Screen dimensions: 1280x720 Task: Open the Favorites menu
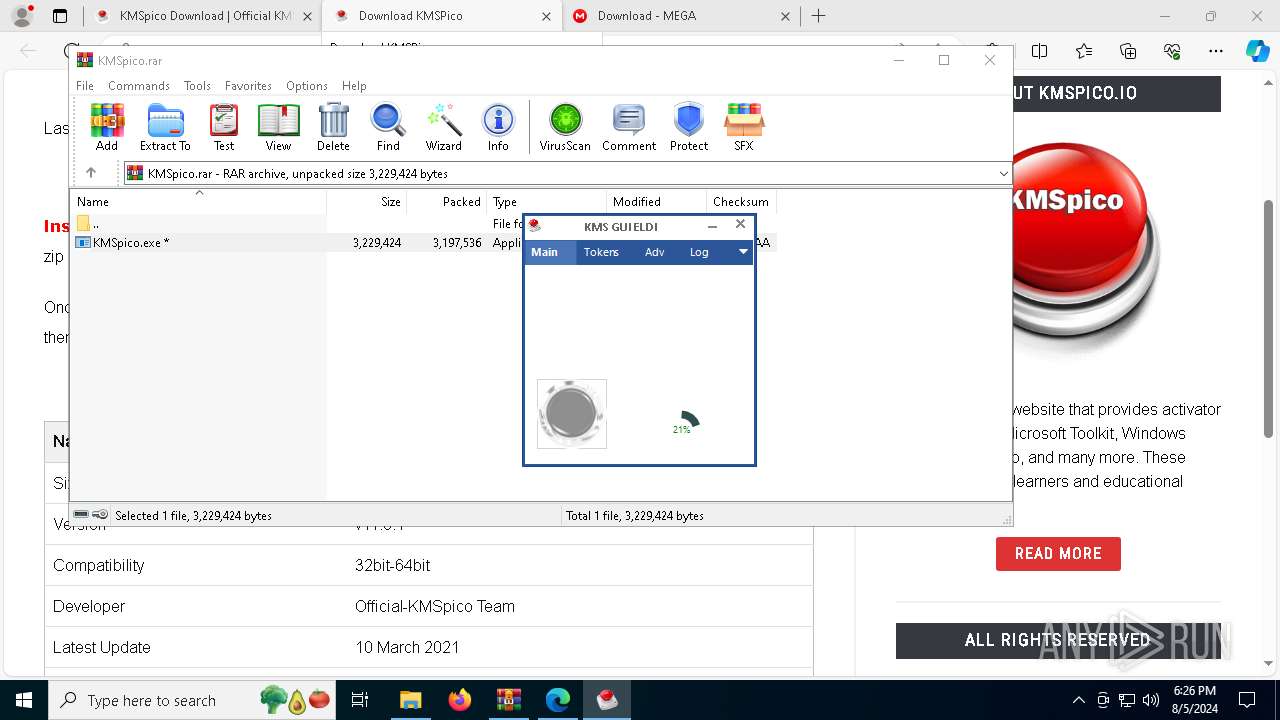coord(248,86)
